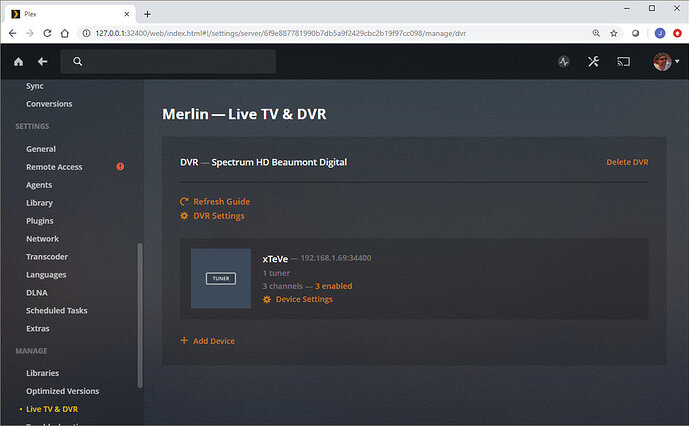Click browser back navigation arrow

(x=12, y=33)
